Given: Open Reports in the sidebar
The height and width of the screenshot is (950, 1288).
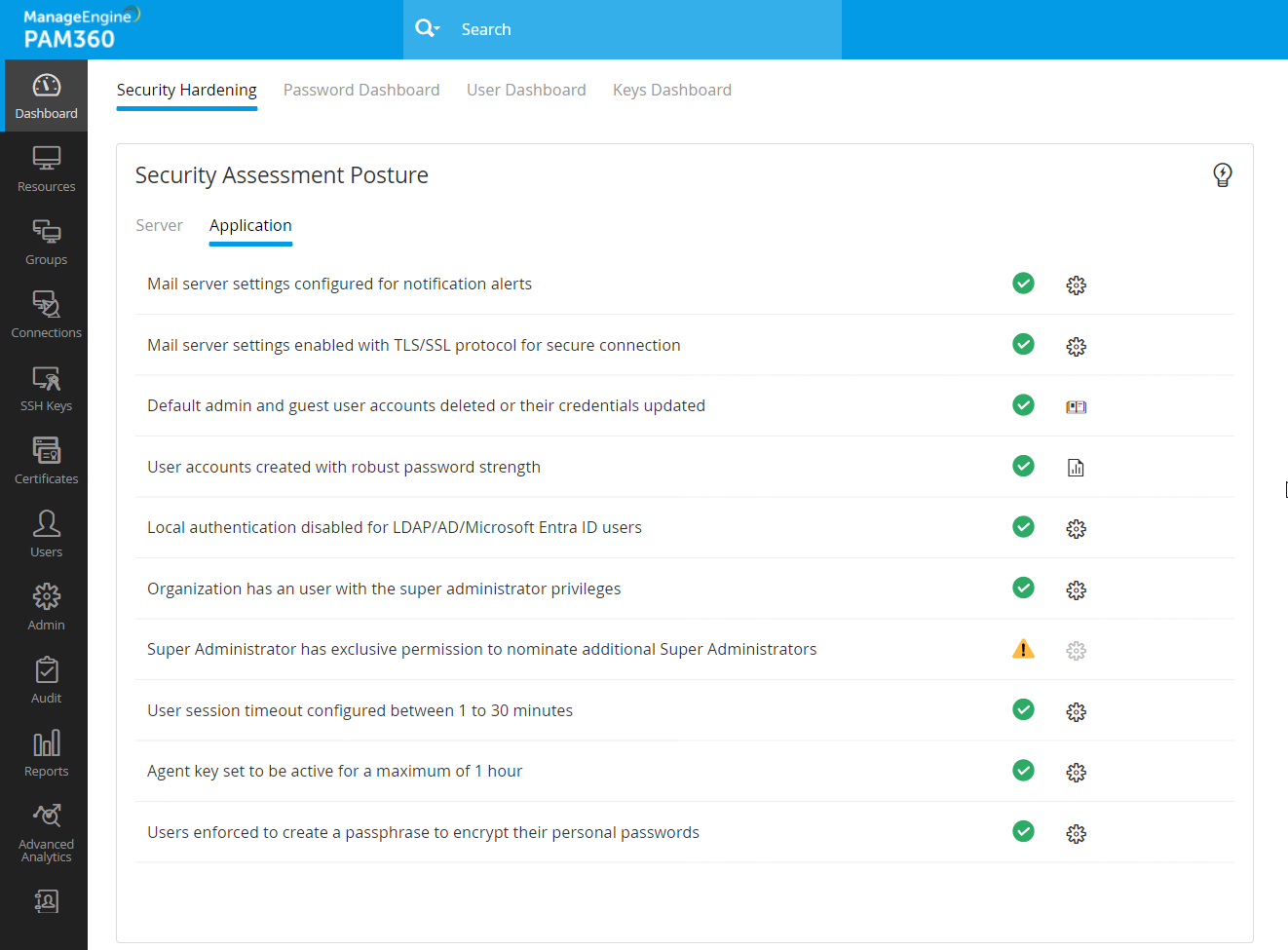Looking at the screenshot, I should 46,753.
